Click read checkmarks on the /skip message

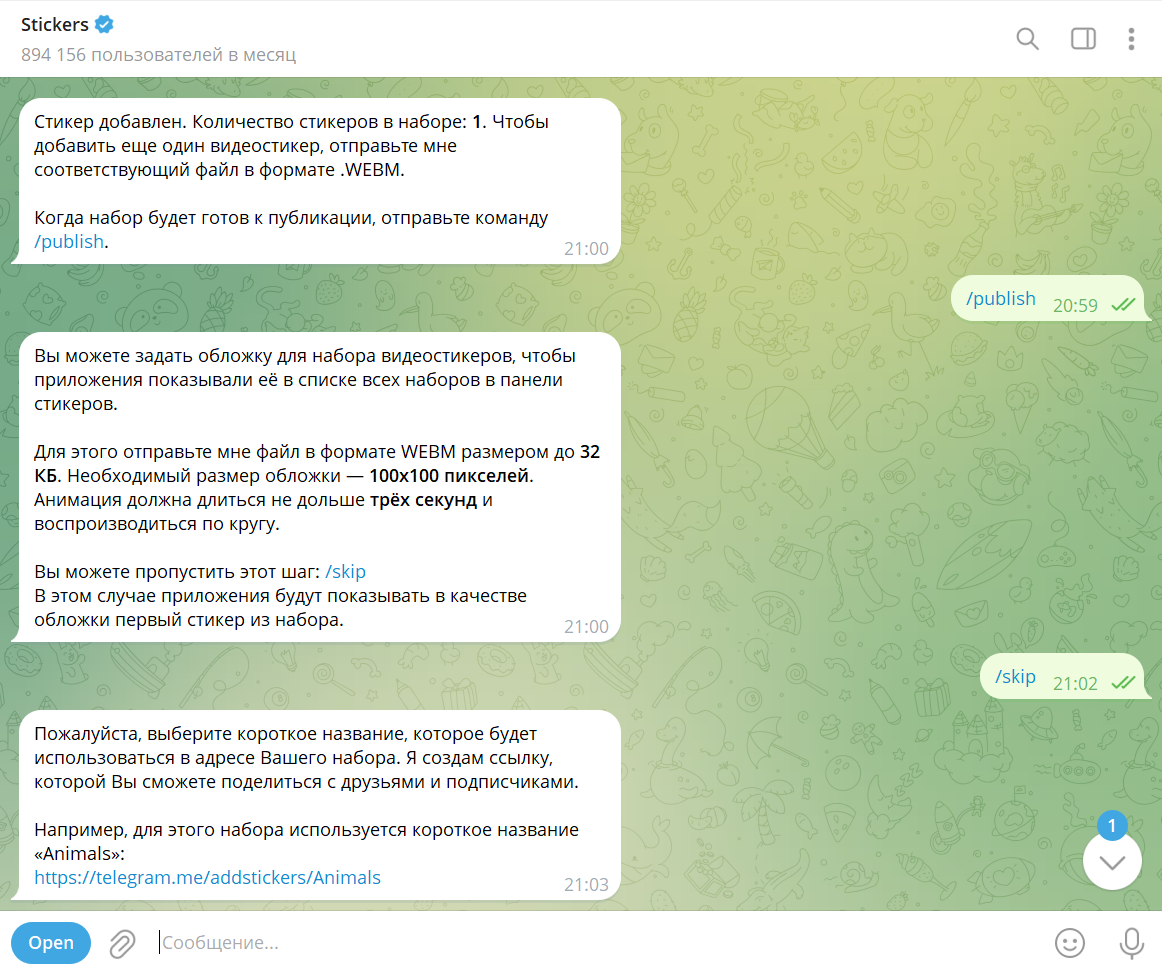(1123, 682)
